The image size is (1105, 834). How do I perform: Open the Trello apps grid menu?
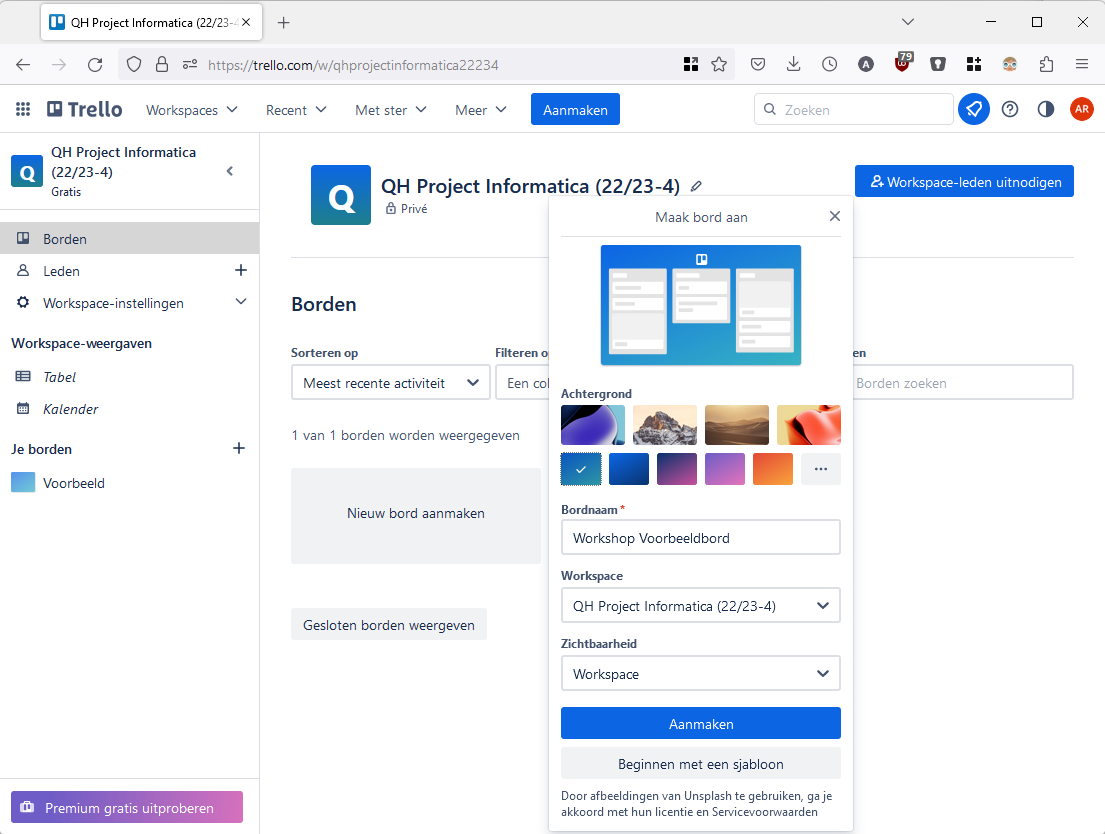23,110
